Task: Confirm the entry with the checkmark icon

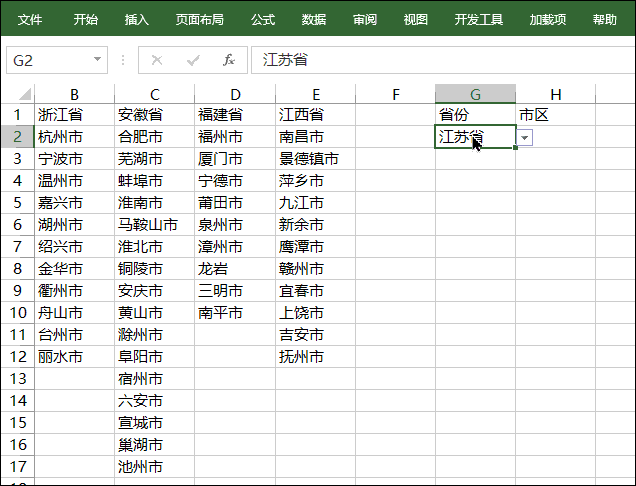Action: click(x=193, y=60)
